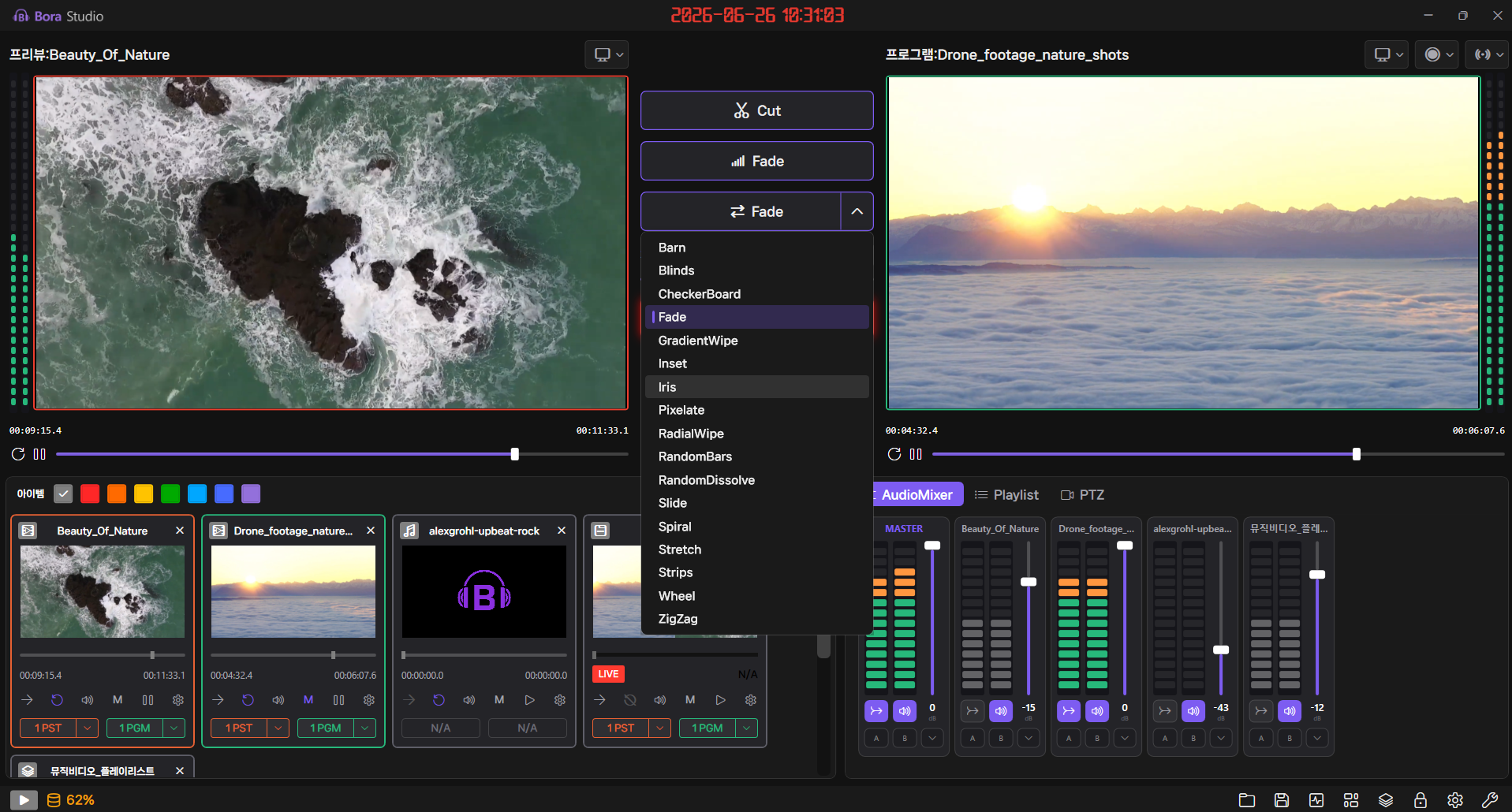Open 1PST dropdown arrow on Beauty_Of_Nature card
The width and height of the screenshot is (1512, 812).
point(88,728)
